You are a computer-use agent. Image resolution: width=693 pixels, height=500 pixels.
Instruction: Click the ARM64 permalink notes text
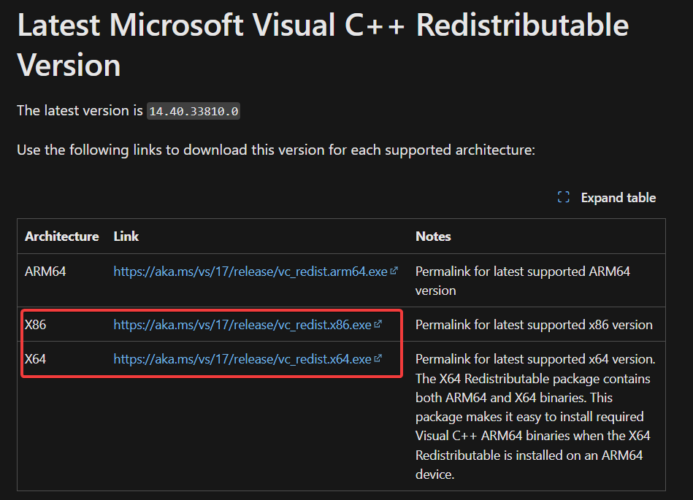(x=522, y=281)
